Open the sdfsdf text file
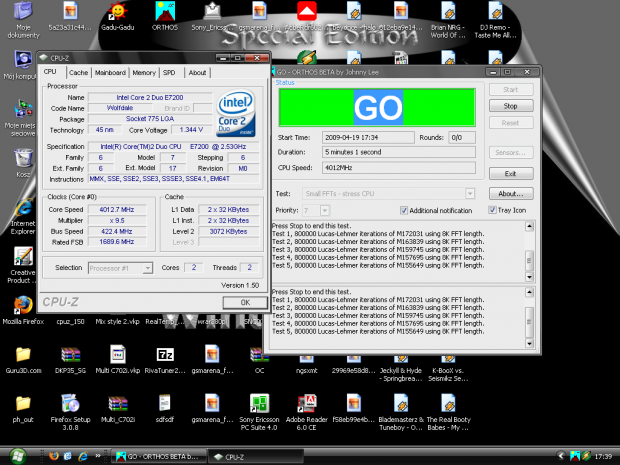620x465 pixels. tap(165, 409)
